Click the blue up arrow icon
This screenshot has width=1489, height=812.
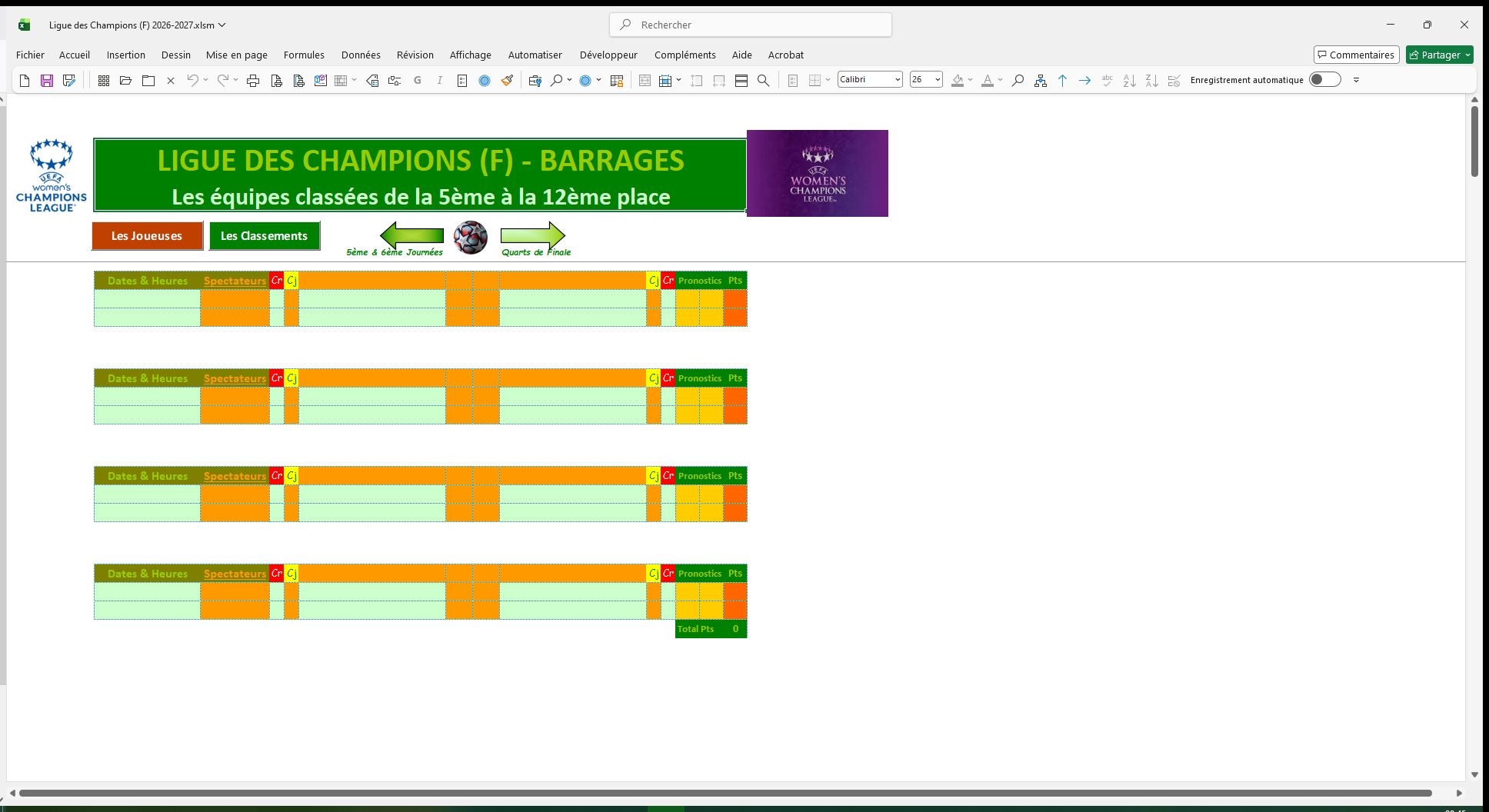[x=1062, y=80]
